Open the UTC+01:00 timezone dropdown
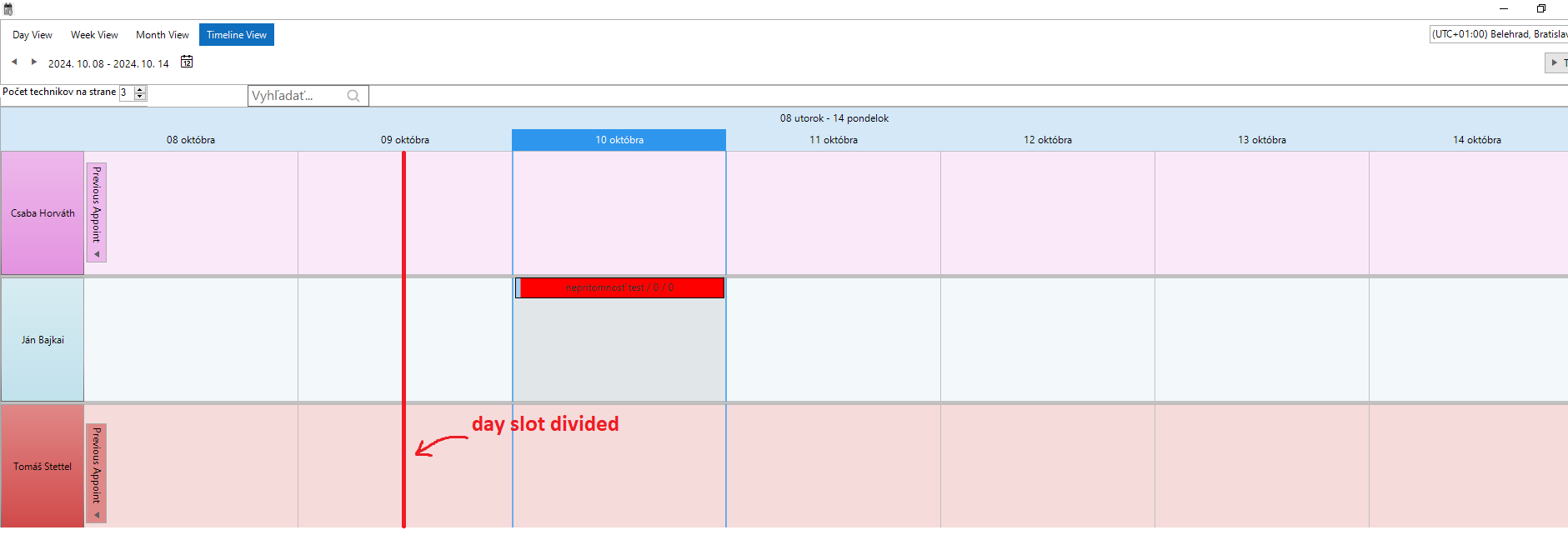The height and width of the screenshot is (540, 1568). (1498, 34)
